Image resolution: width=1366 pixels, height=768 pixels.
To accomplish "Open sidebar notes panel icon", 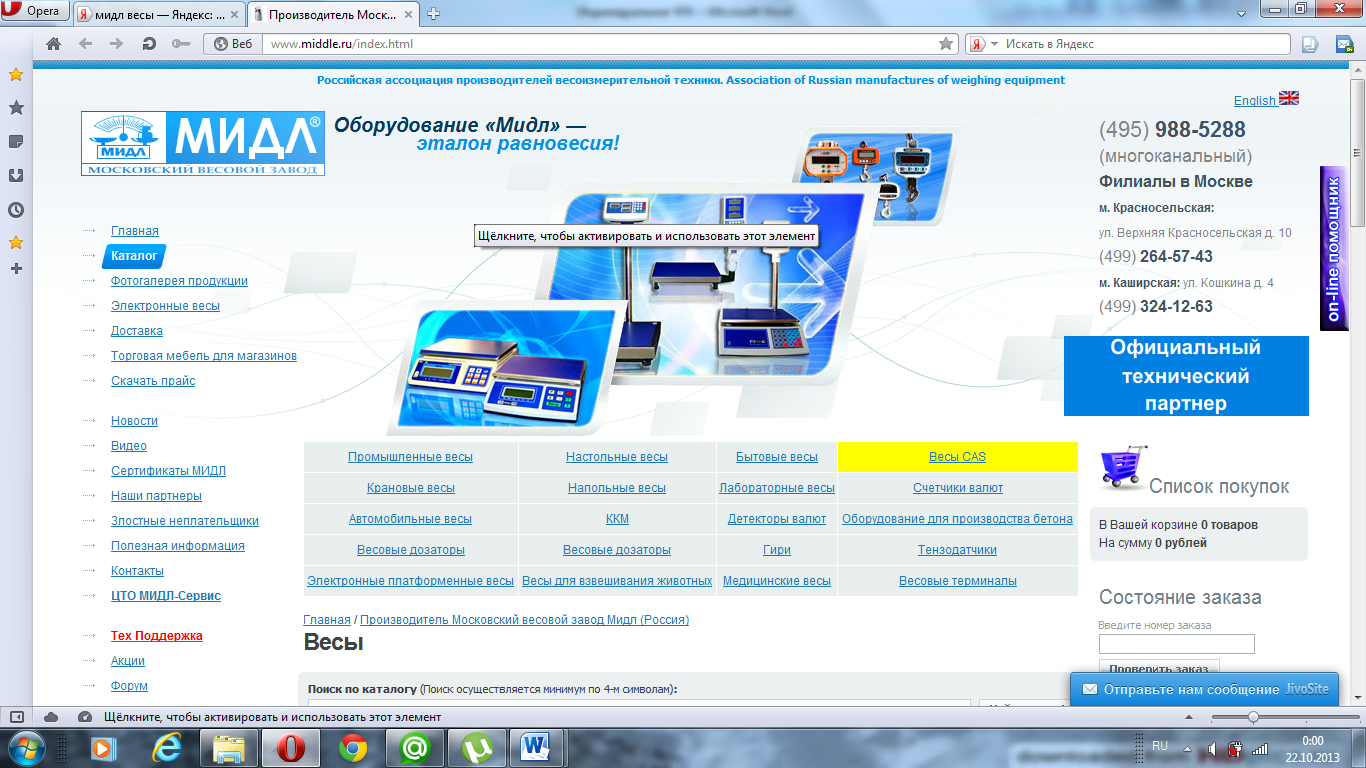I will pyautogui.click(x=16, y=142).
